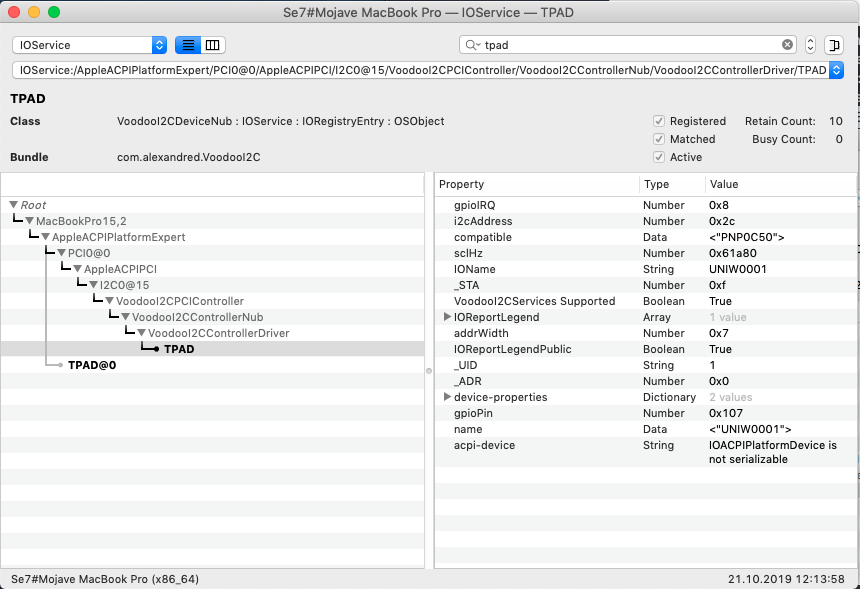
Task: Toggle the side inspector panel button
Action: coord(835,45)
